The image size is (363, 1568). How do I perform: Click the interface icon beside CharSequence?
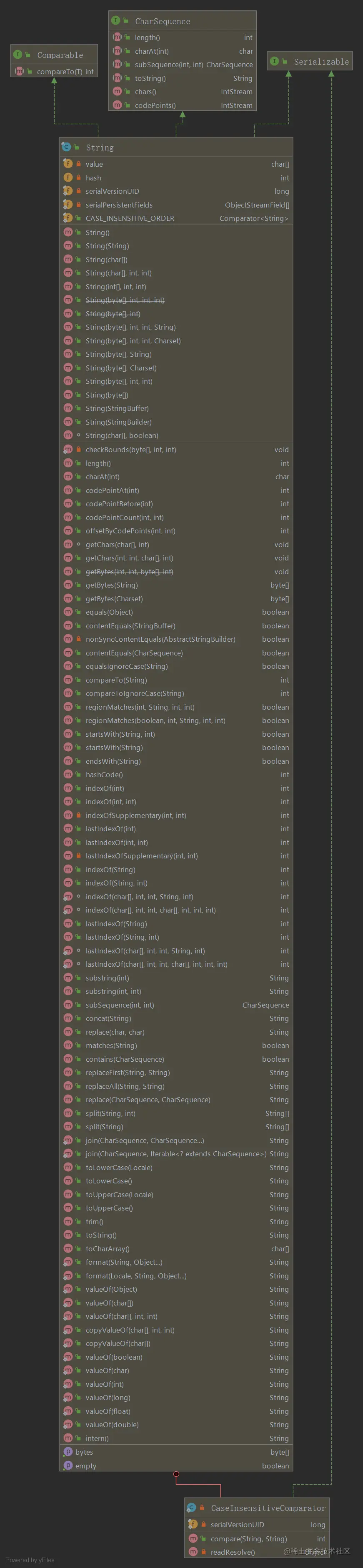[x=116, y=21]
